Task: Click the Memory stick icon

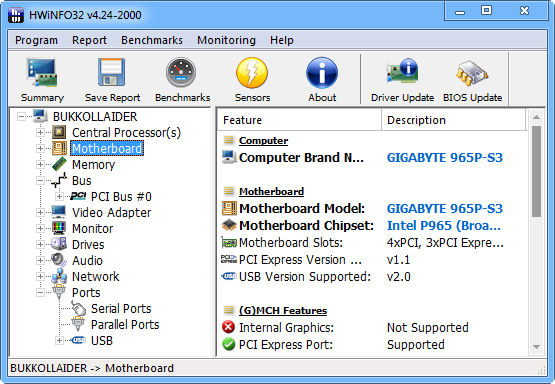Action: [x=59, y=164]
